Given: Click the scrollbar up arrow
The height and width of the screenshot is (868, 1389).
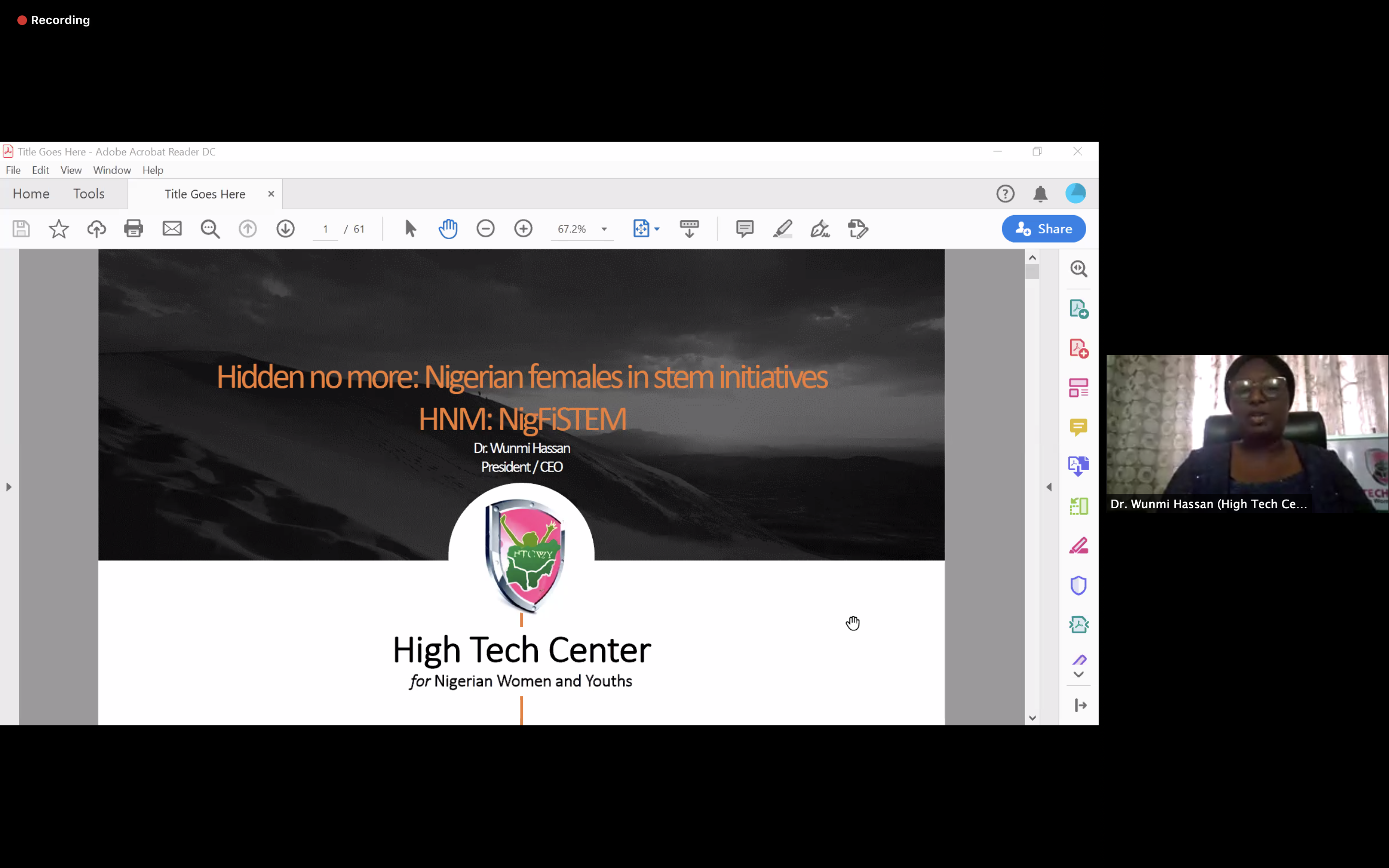Looking at the screenshot, I should 1033,258.
